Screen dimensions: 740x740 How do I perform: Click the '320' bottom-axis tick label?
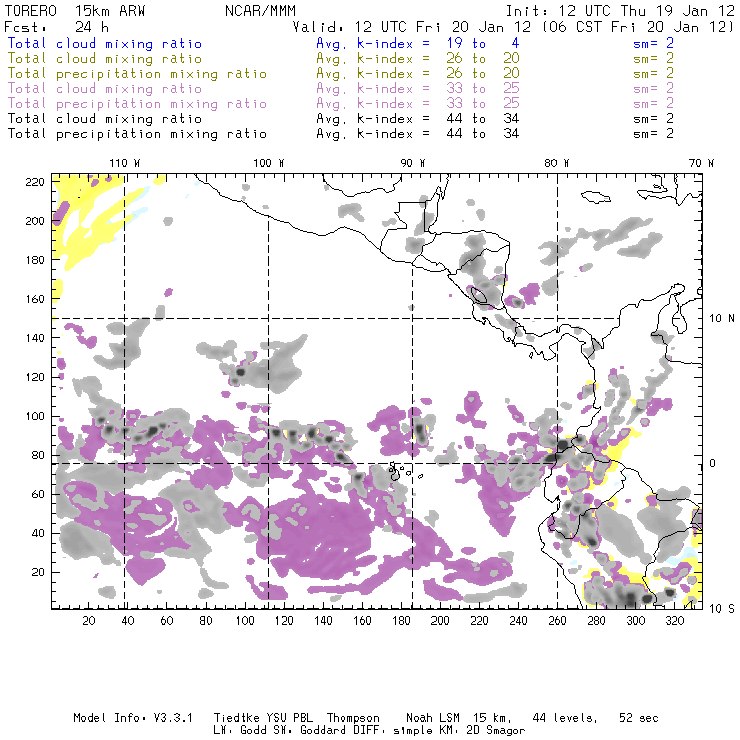(674, 621)
